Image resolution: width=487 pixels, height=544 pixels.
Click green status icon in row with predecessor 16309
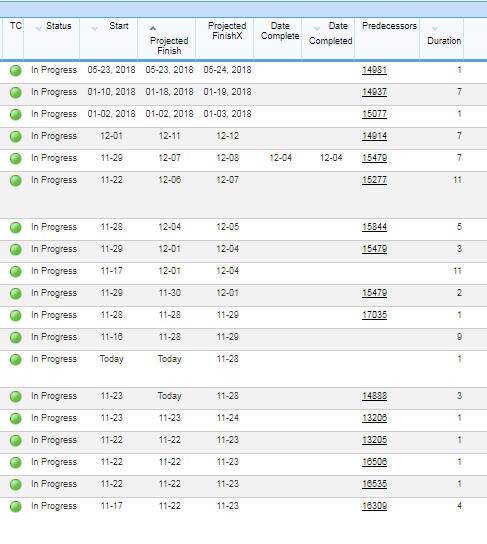16,507
